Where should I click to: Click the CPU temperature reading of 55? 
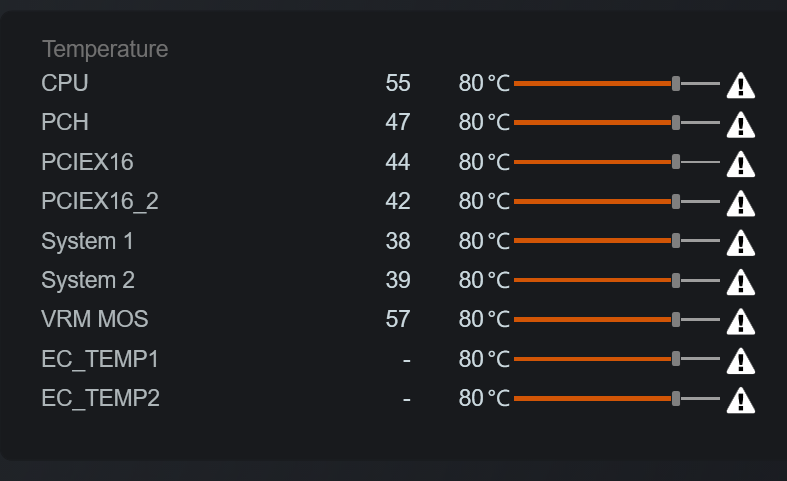[398, 83]
